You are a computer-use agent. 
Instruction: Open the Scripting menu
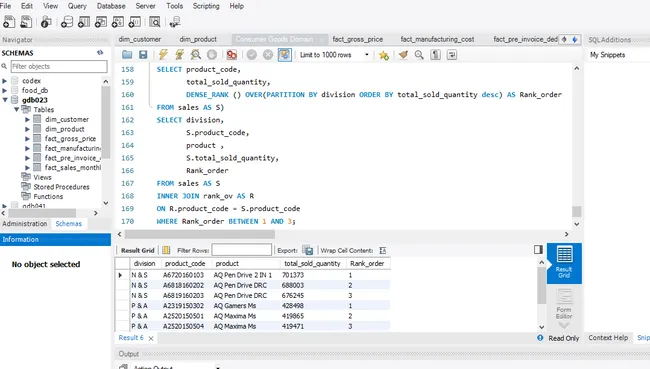point(206,6)
